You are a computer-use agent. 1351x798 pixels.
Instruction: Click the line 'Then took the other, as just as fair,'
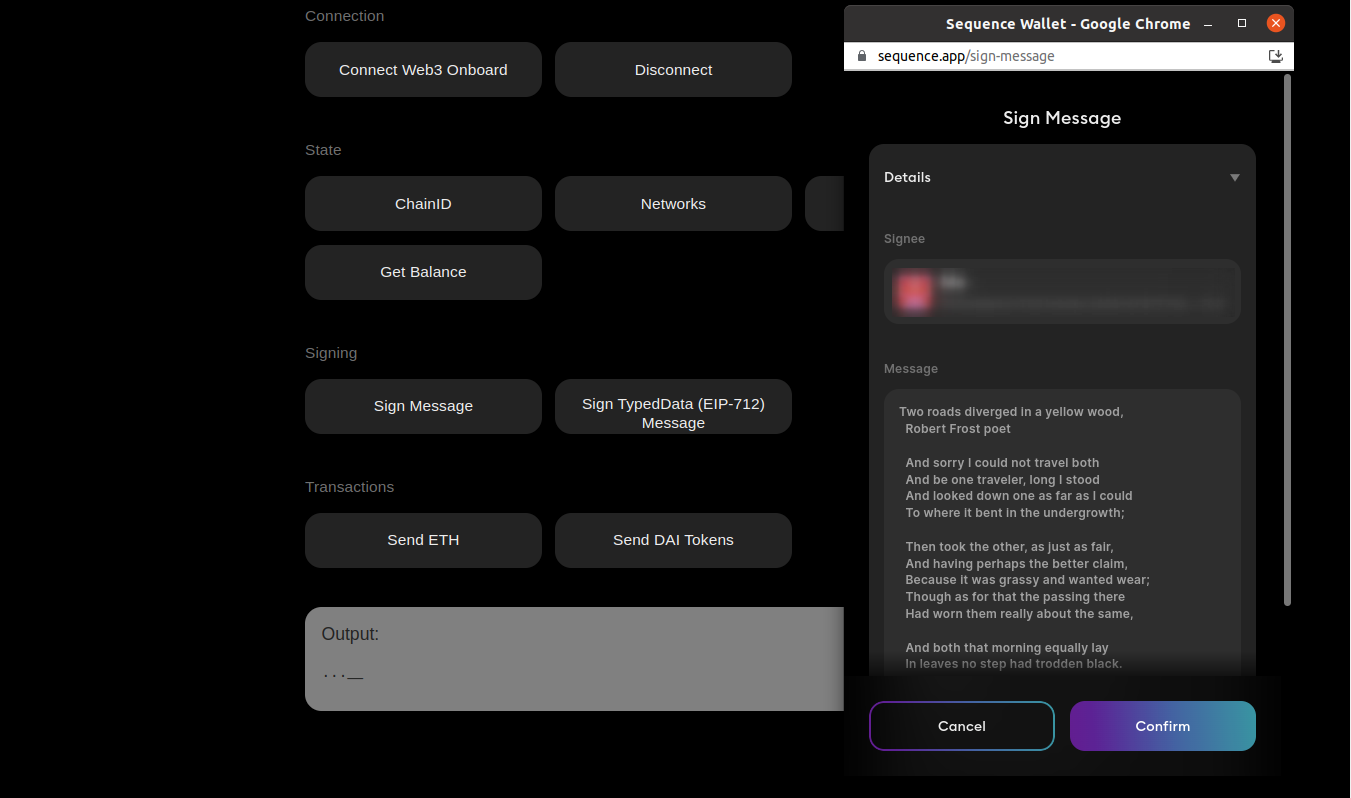pos(1009,547)
